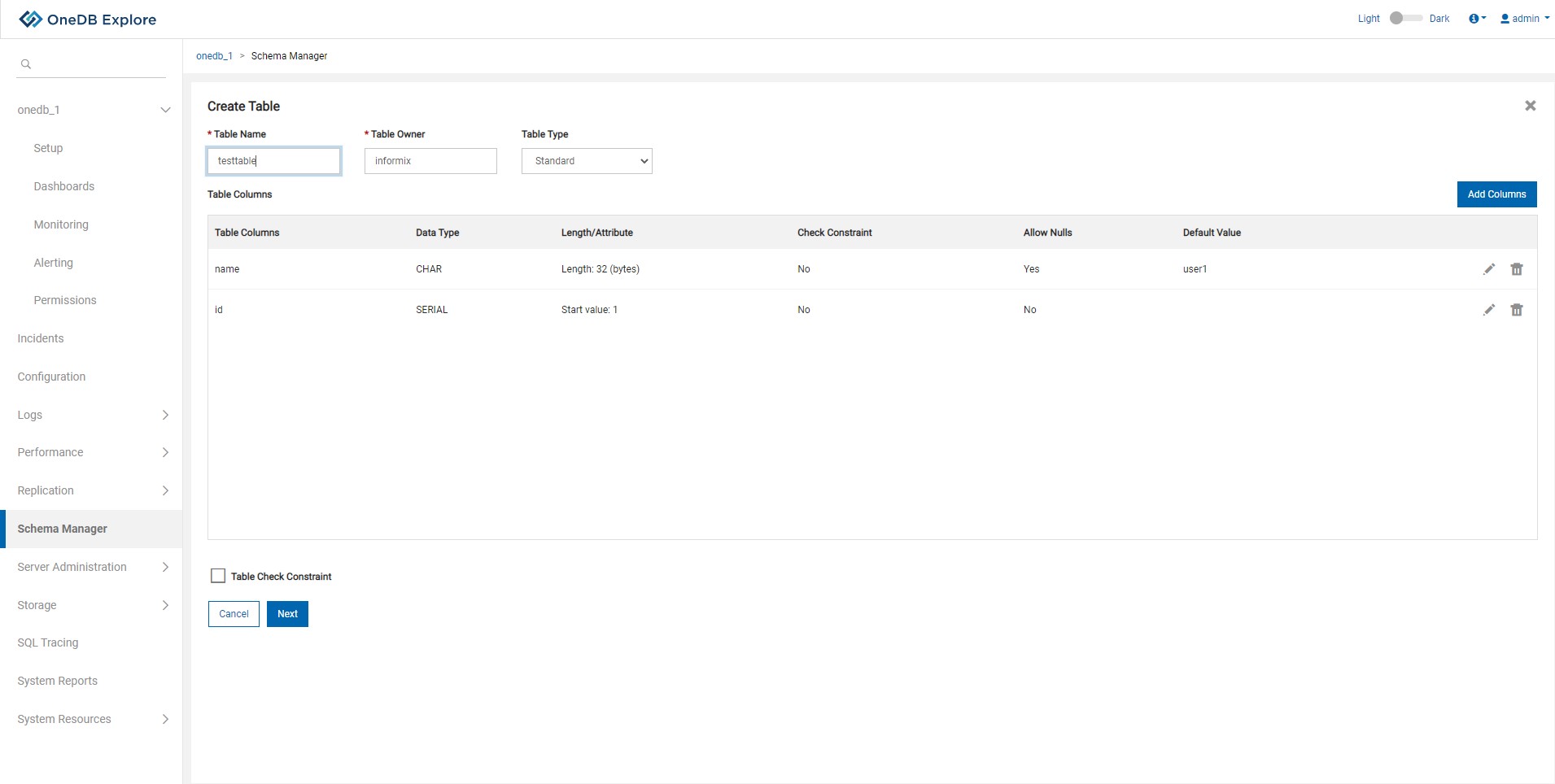Open the Table Type dropdown
The image size is (1555, 784).
587,161
